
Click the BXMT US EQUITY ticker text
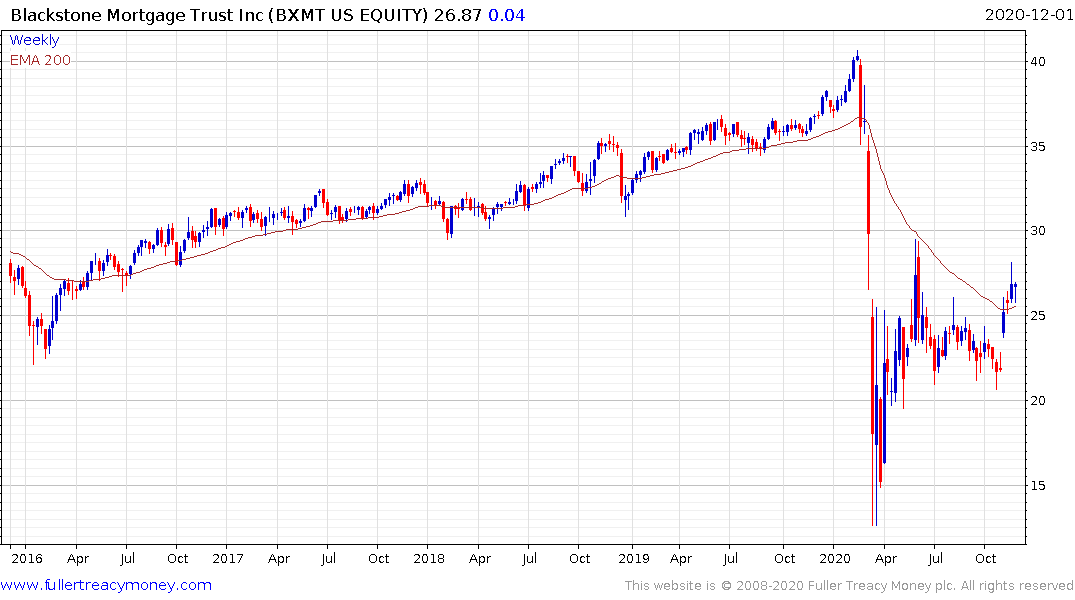[349, 15]
